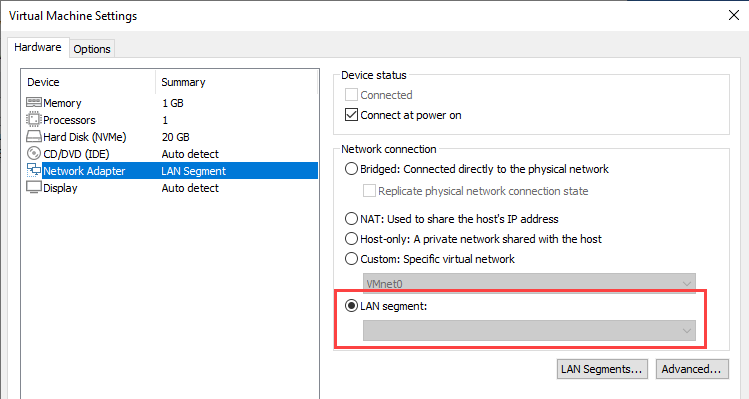Click the Network Adapter icon
The image size is (749, 399).
(x=34, y=171)
